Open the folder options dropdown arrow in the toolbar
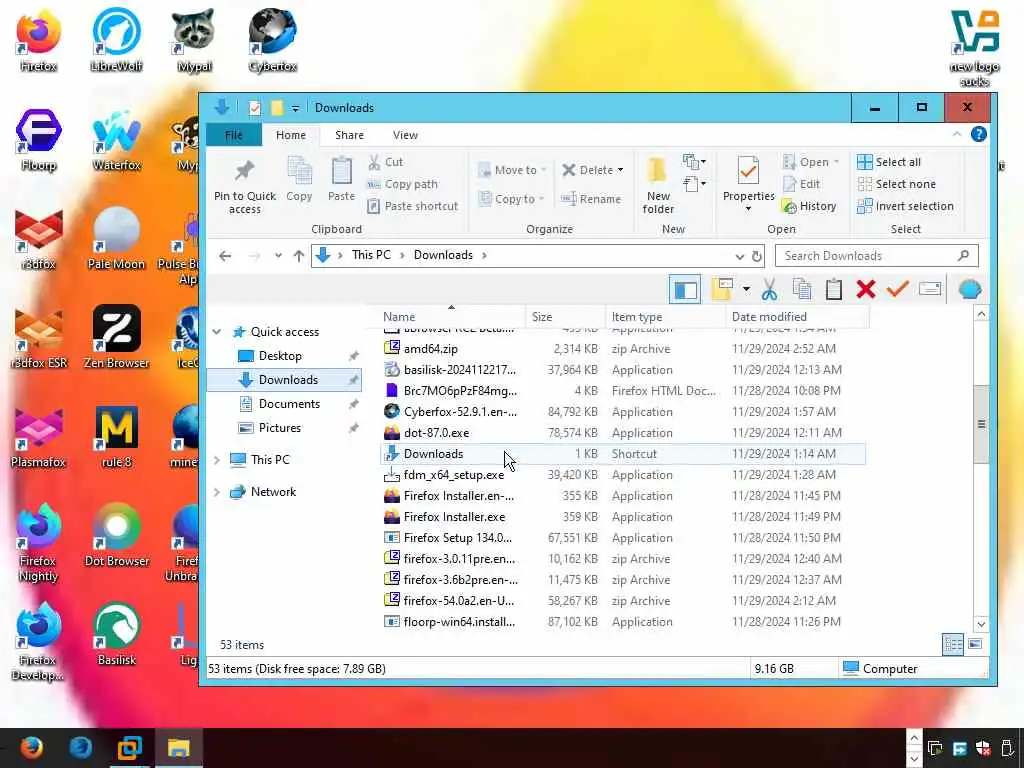Screen dimensions: 1024x768 (x=746, y=289)
